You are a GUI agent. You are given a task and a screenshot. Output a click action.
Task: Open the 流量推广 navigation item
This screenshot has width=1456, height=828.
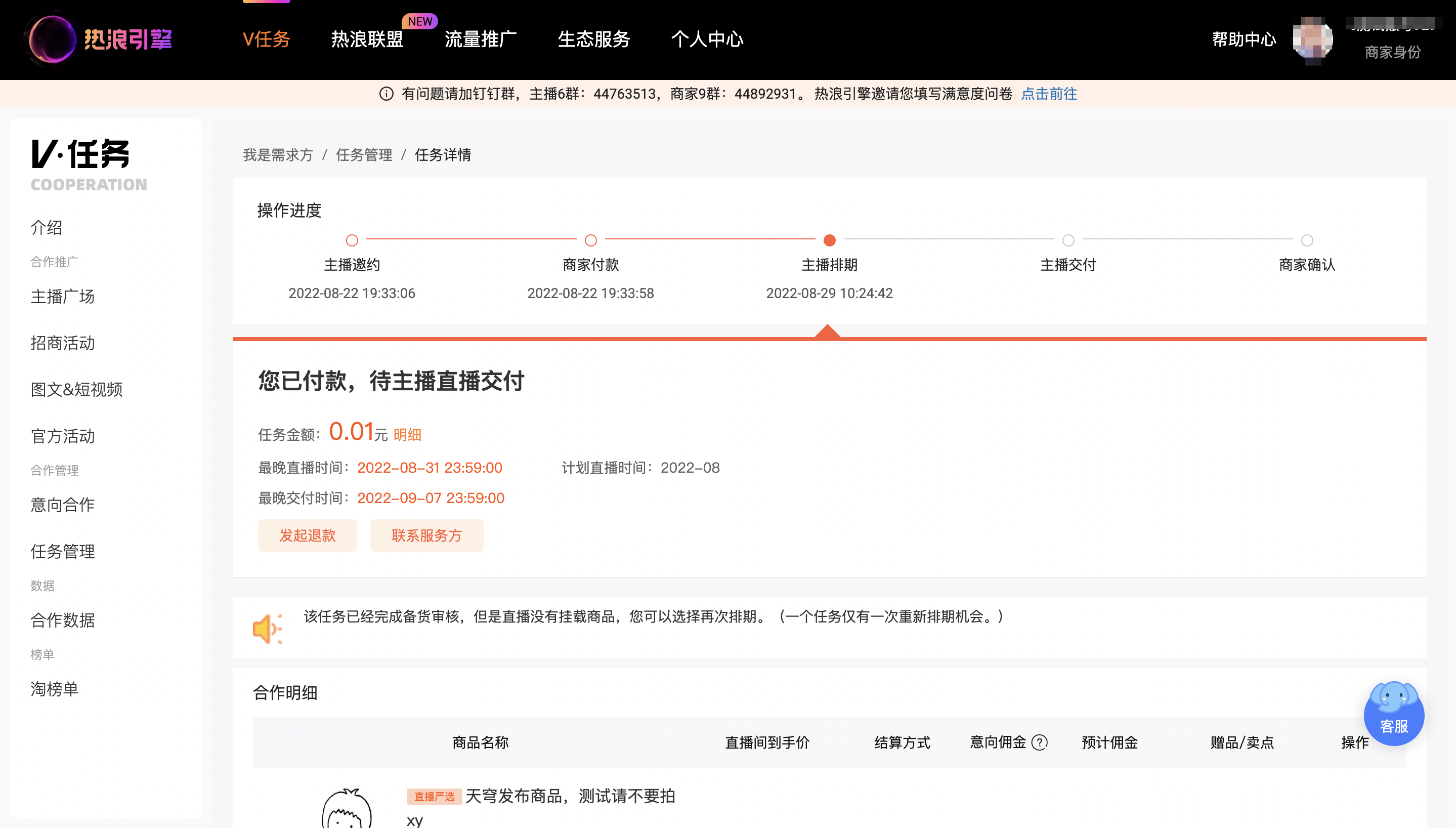[481, 39]
